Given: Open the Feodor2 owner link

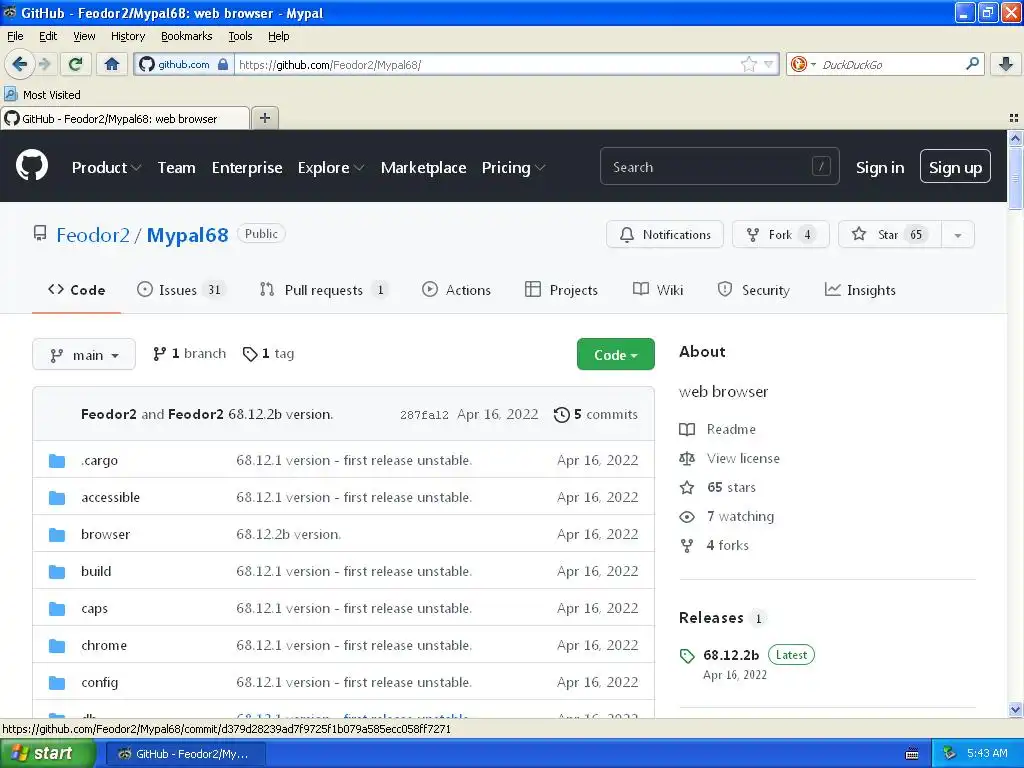Looking at the screenshot, I should point(93,235).
